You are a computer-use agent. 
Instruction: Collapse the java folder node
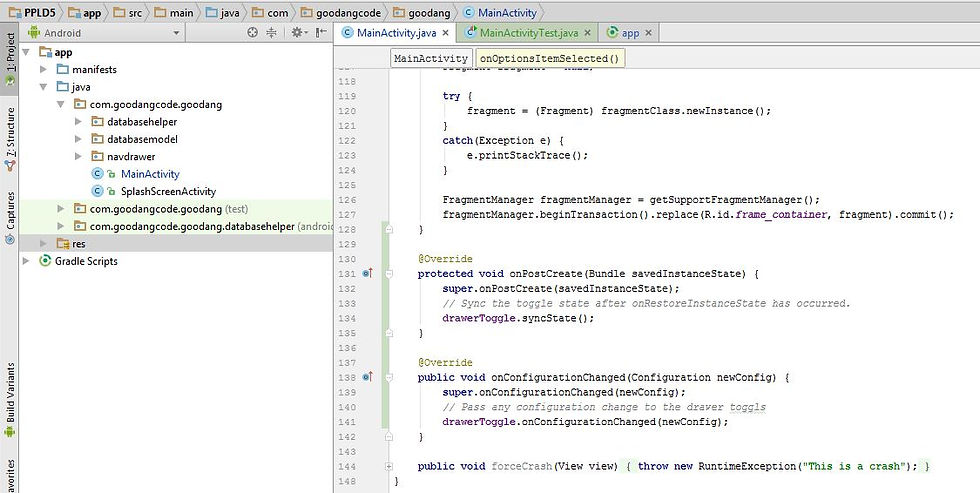43,87
